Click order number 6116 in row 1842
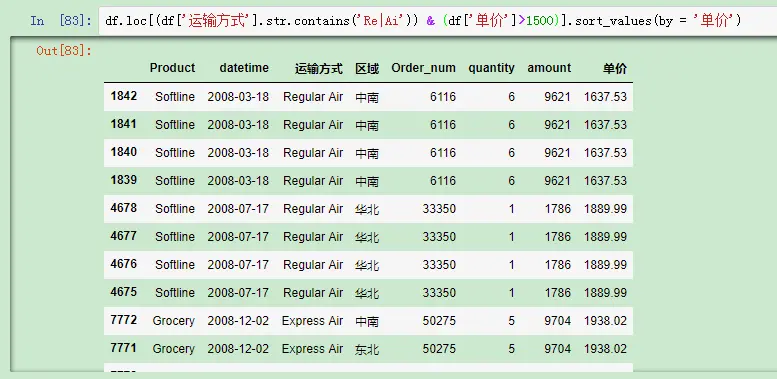The height and width of the screenshot is (379, 777). point(443,97)
